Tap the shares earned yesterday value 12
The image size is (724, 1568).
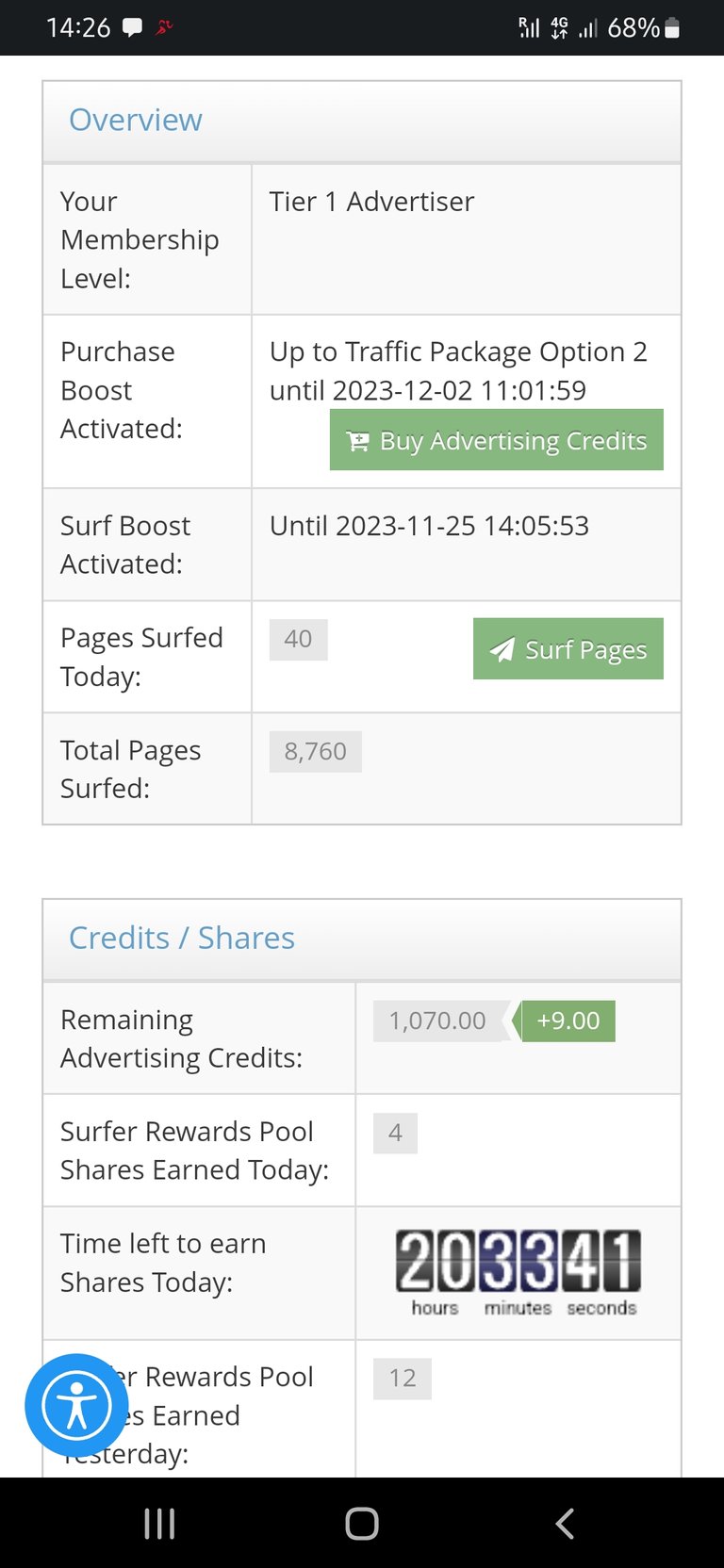[403, 1379]
